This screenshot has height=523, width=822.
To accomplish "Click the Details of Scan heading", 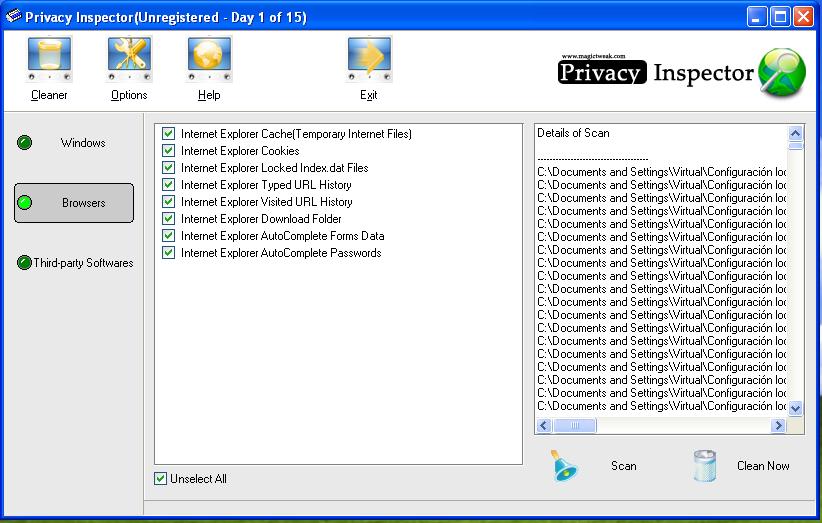I will (x=573, y=133).
